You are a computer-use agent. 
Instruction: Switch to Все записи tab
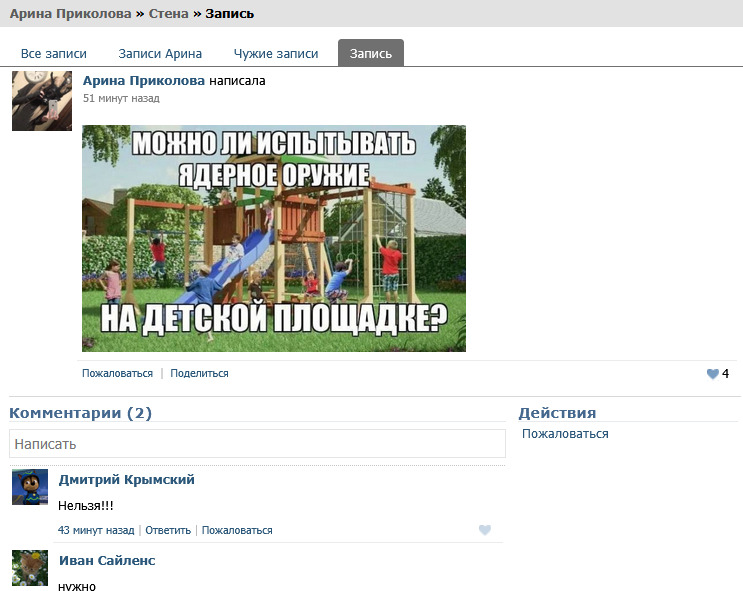54,54
